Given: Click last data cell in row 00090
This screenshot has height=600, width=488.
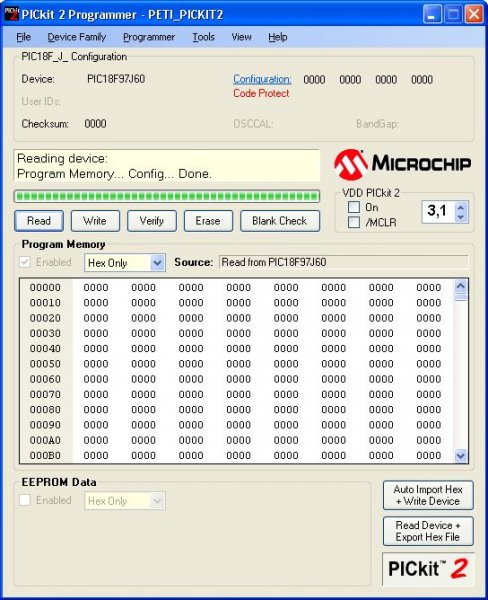Looking at the screenshot, I should point(429,425).
